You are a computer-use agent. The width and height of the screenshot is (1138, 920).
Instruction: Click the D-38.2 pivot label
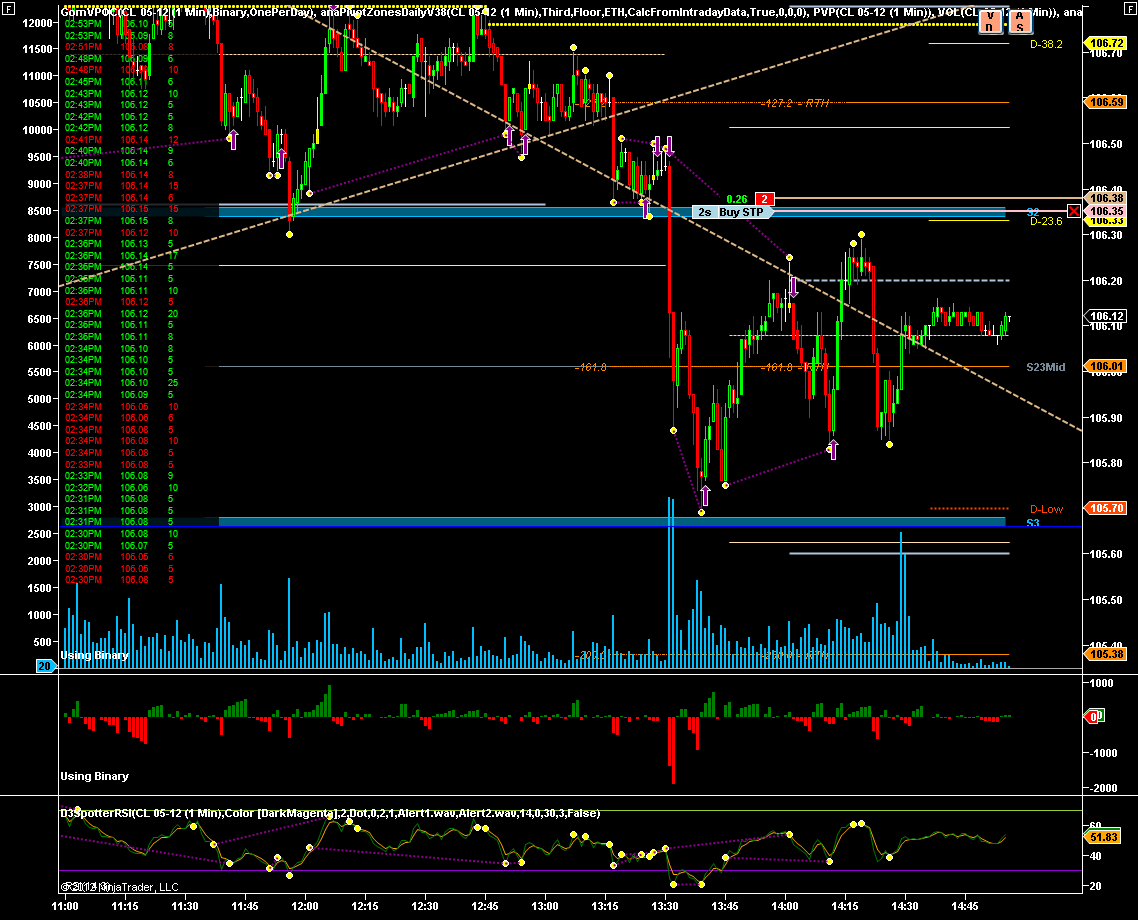pyautogui.click(x=1046, y=44)
